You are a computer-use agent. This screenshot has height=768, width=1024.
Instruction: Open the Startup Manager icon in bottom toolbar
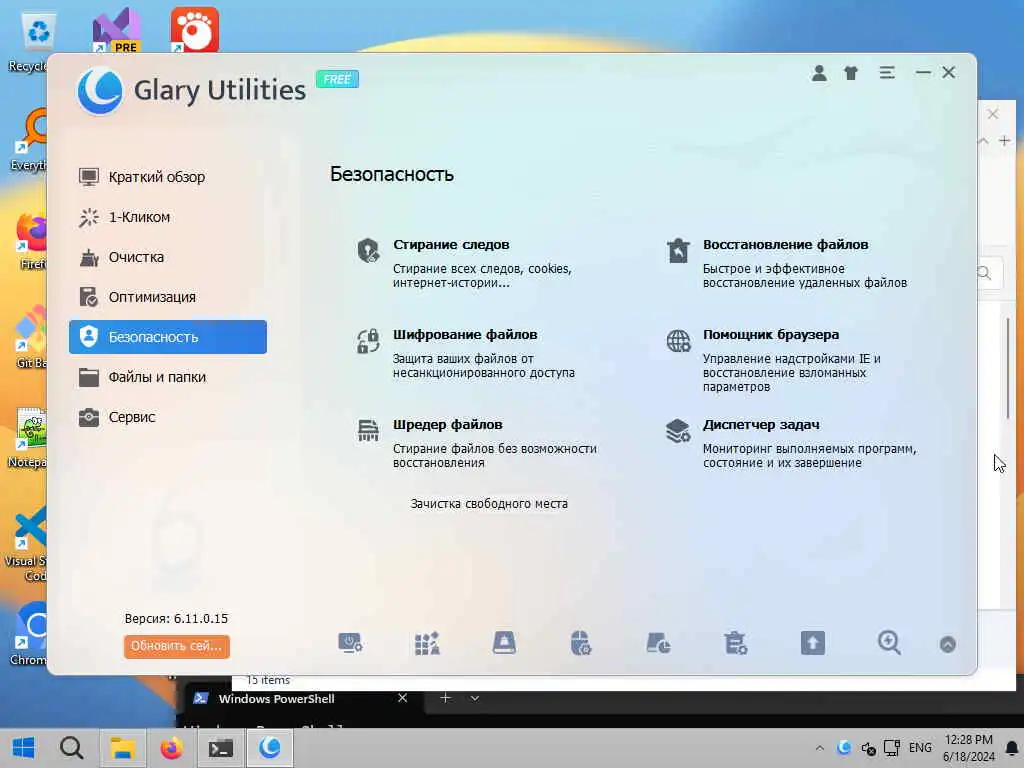click(x=351, y=643)
